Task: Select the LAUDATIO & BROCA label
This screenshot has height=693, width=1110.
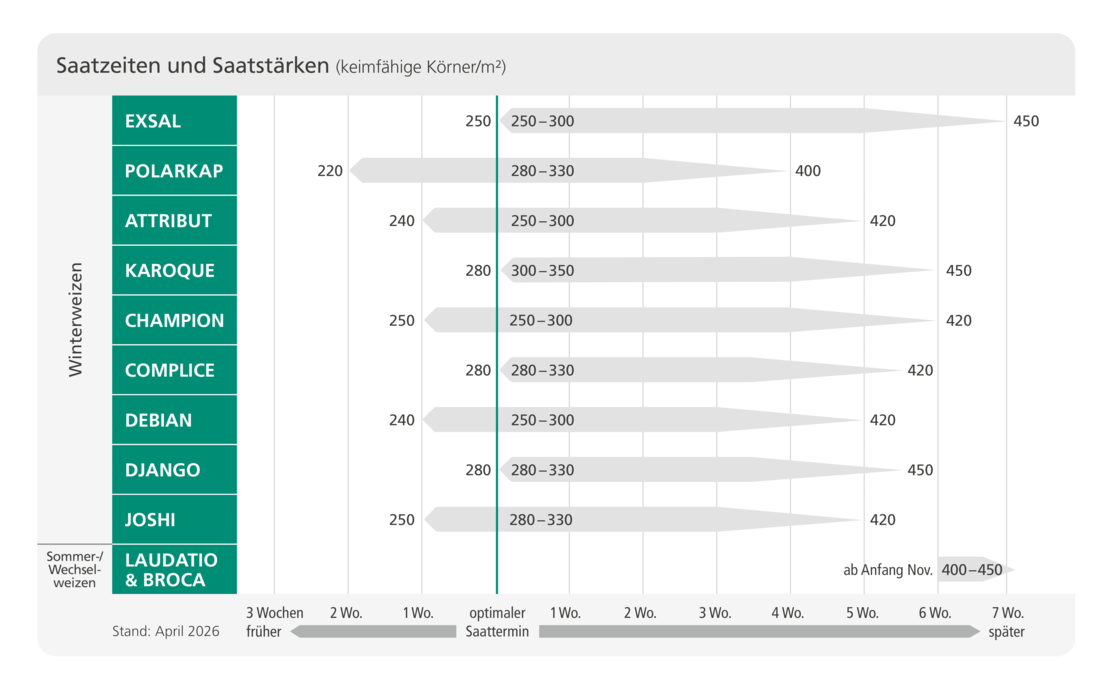Action: point(174,569)
